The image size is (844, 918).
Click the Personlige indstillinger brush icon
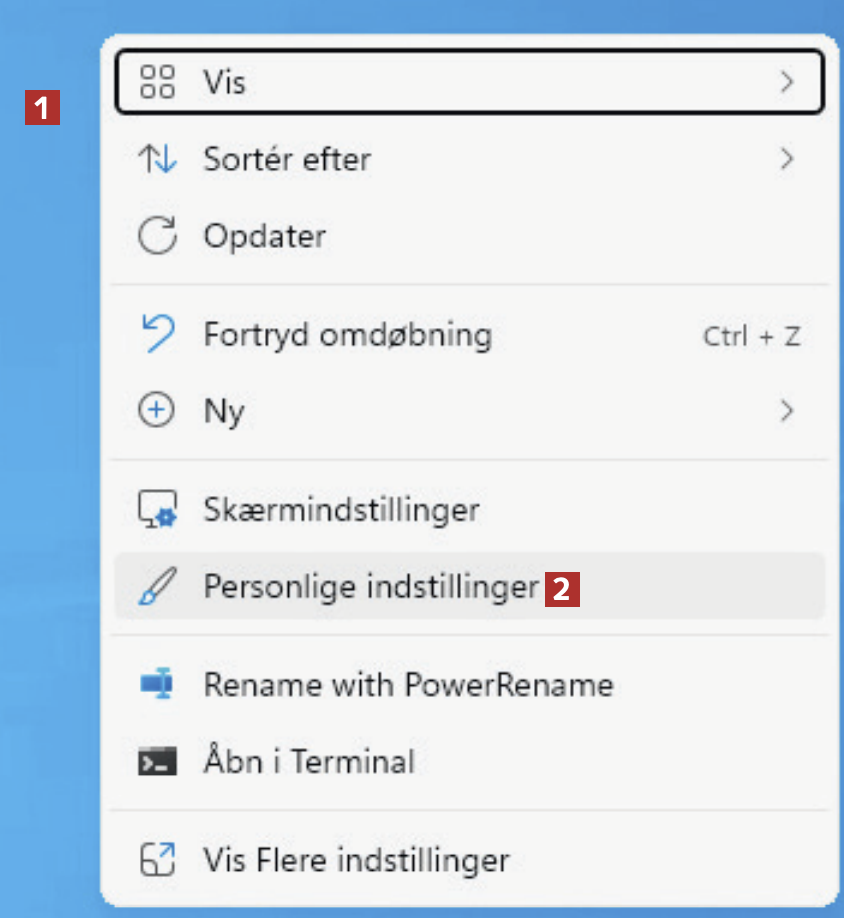[157, 587]
